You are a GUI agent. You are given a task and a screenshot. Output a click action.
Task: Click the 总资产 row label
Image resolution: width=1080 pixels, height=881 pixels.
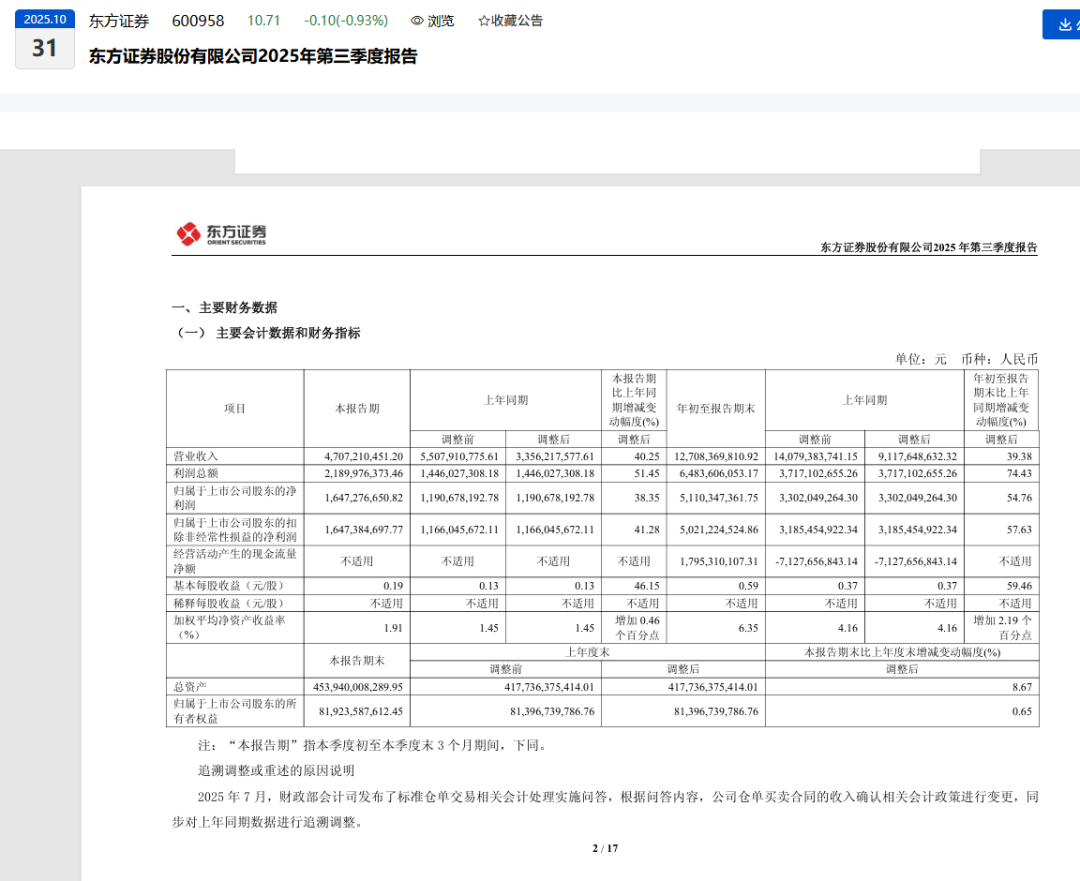pyautogui.click(x=189, y=687)
